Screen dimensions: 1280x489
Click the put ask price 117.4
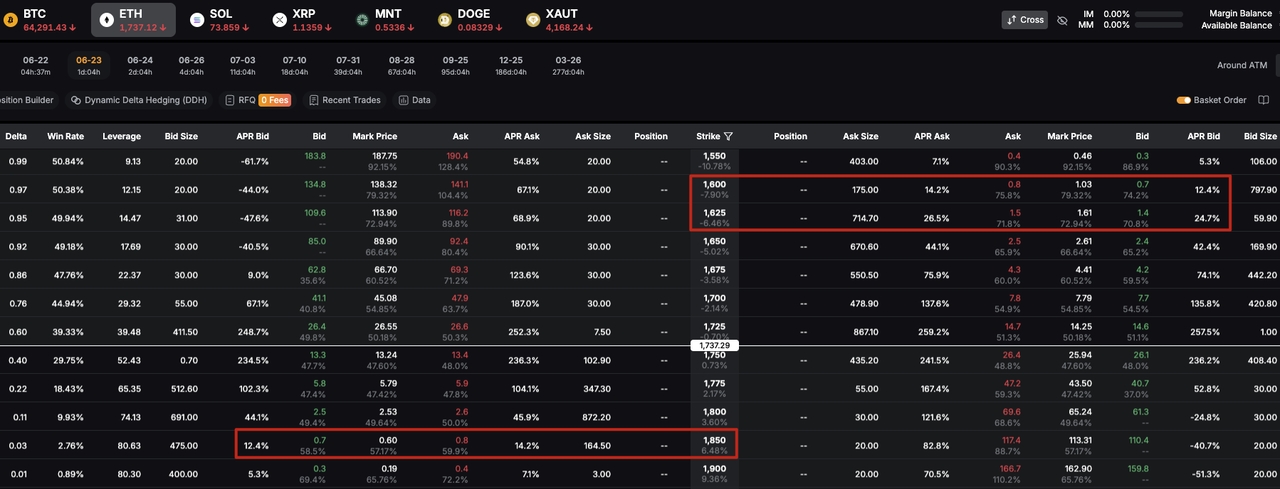1010,438
